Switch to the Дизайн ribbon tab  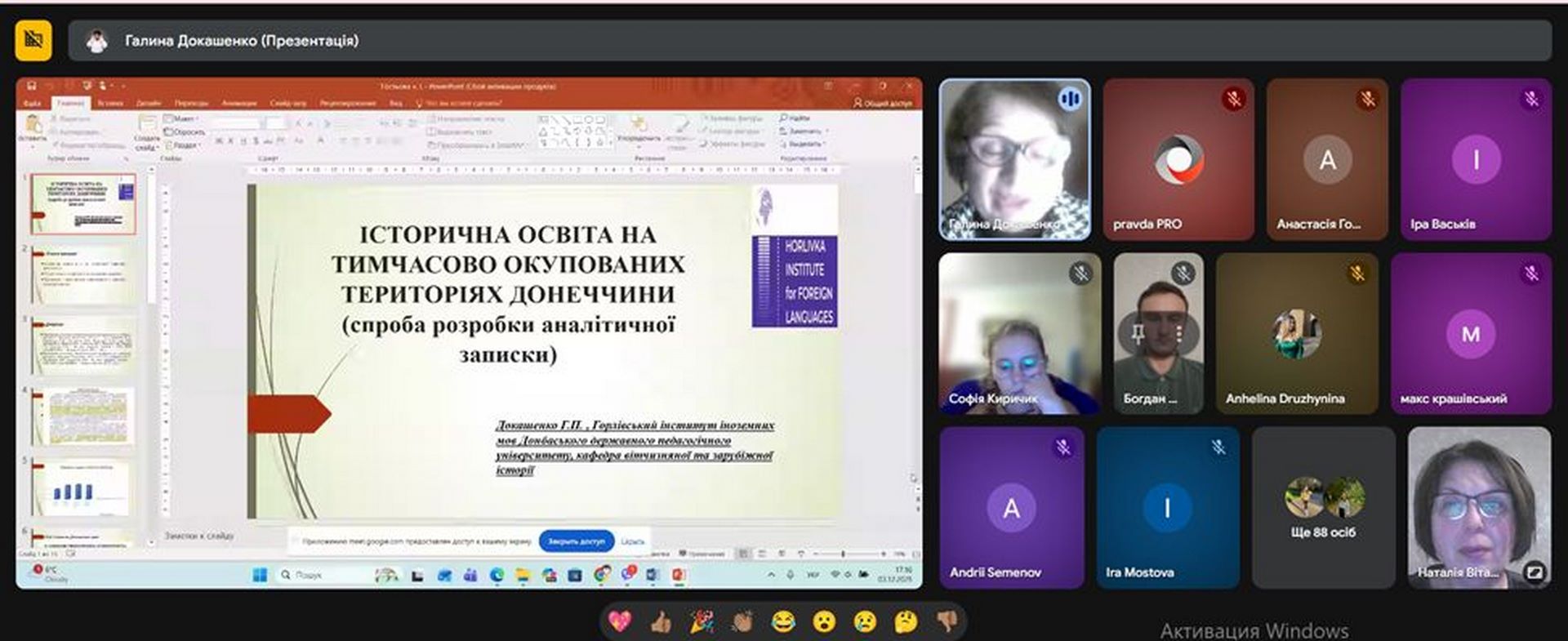click(149, 104)
